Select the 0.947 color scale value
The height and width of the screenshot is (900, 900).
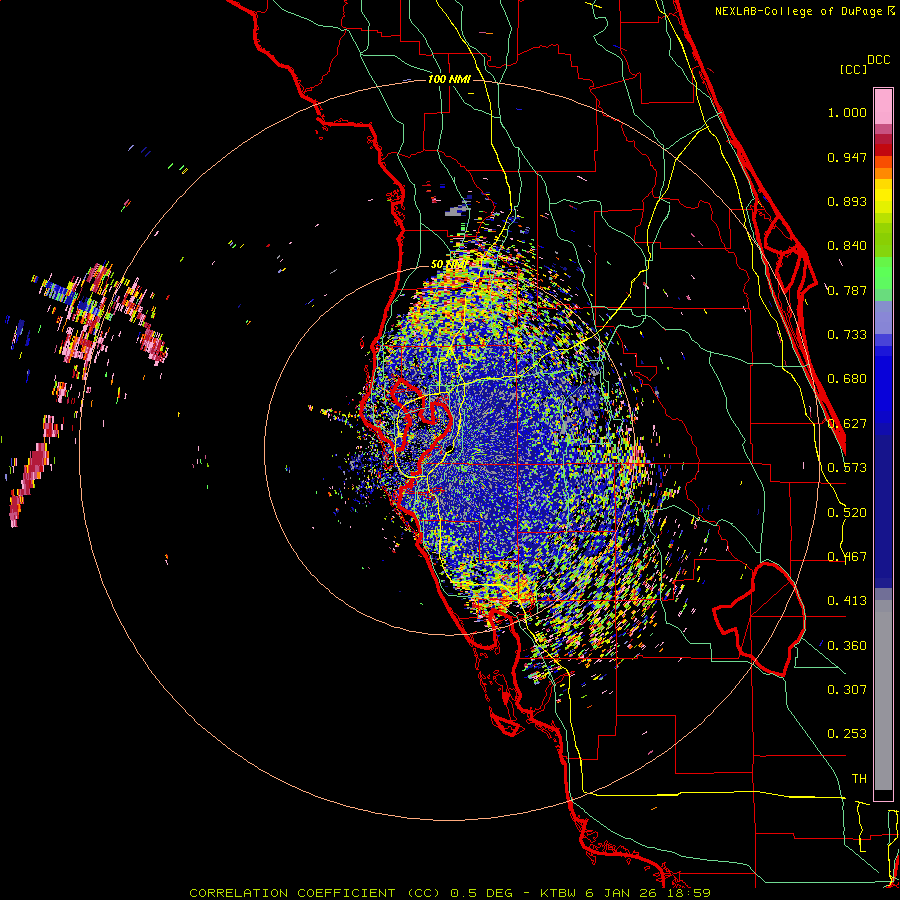[847, 157]
